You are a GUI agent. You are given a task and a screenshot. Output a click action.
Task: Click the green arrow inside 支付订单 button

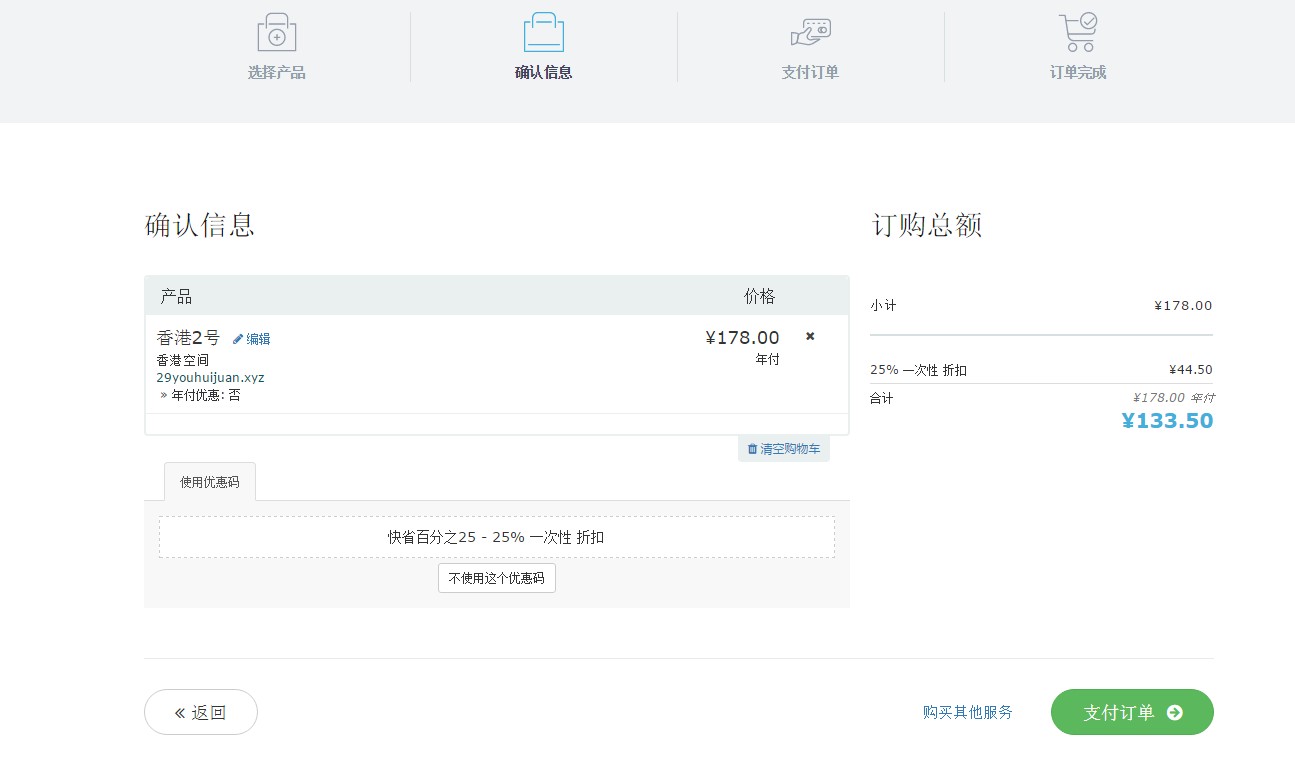coord(1173,712)
